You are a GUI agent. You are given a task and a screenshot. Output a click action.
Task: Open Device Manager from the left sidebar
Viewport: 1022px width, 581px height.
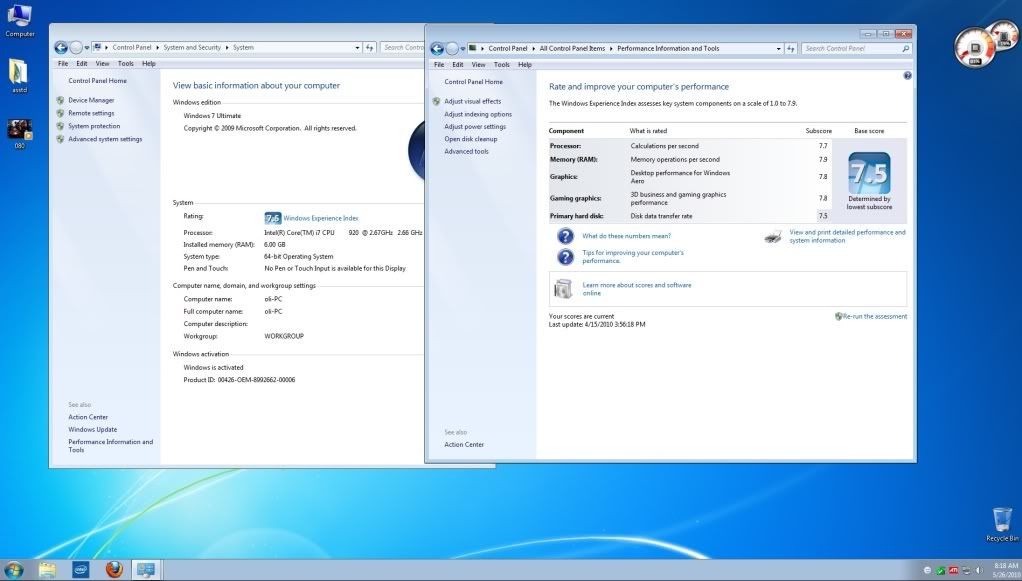point(91,100)
